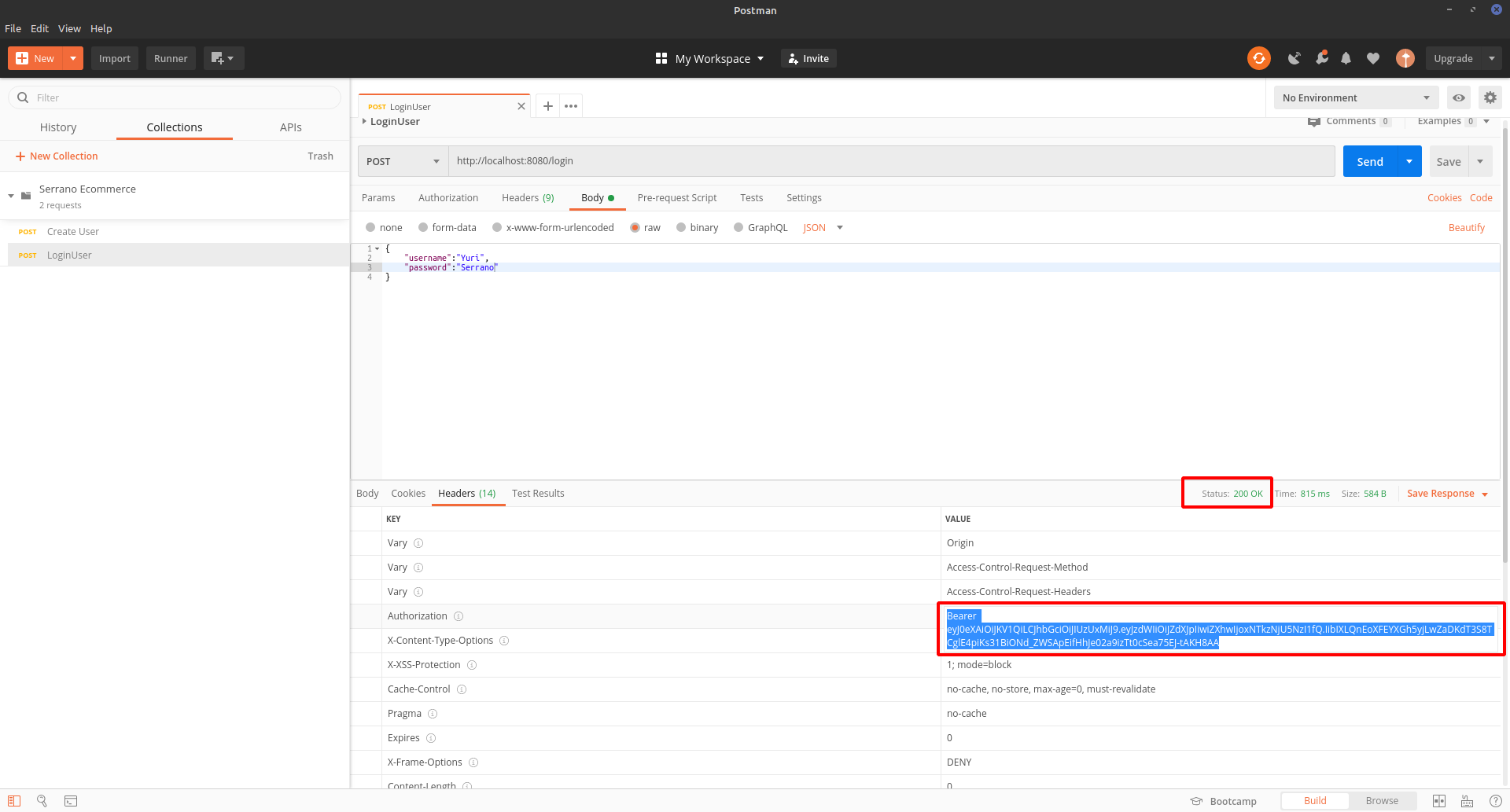The height and width of the screenshot is (812, 1510).
Task: Click the Import button
Action: pyautogui.click(x=115, y=58)
